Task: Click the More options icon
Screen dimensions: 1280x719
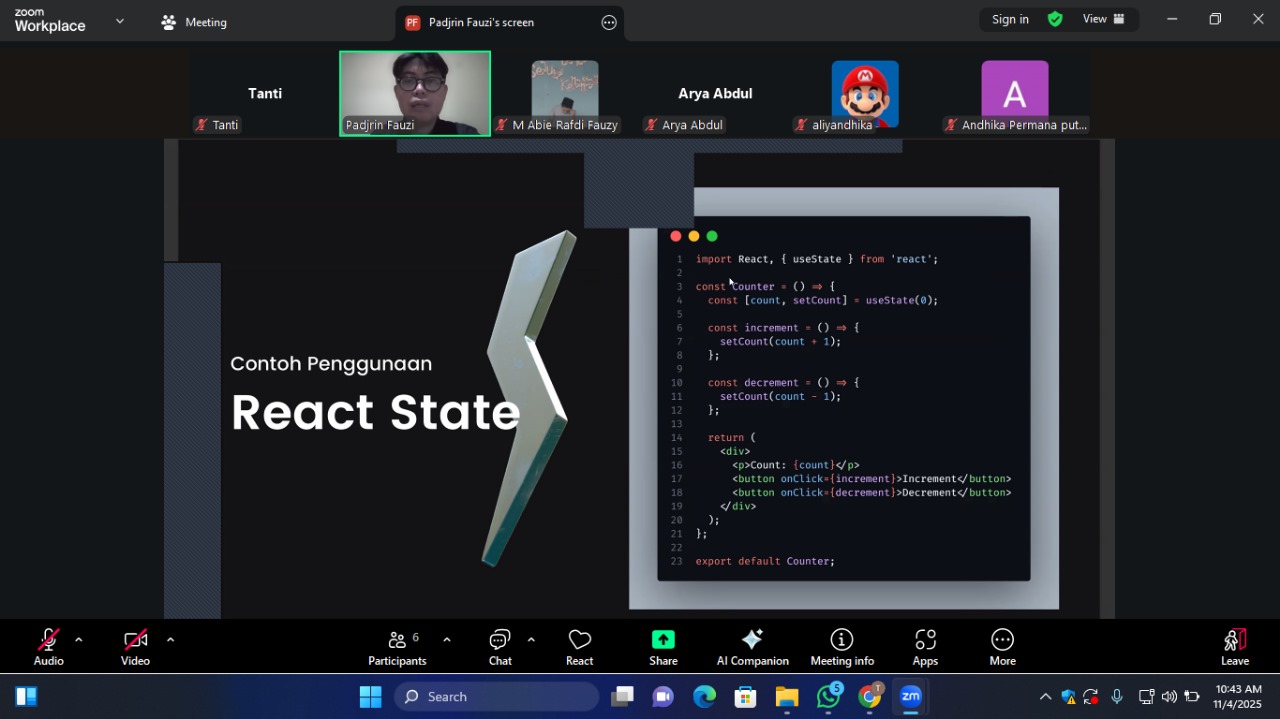Action: coord(1002,647)
